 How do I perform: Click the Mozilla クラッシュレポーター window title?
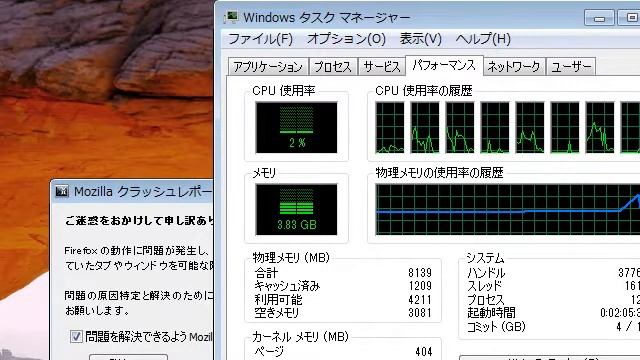(143, 191)
